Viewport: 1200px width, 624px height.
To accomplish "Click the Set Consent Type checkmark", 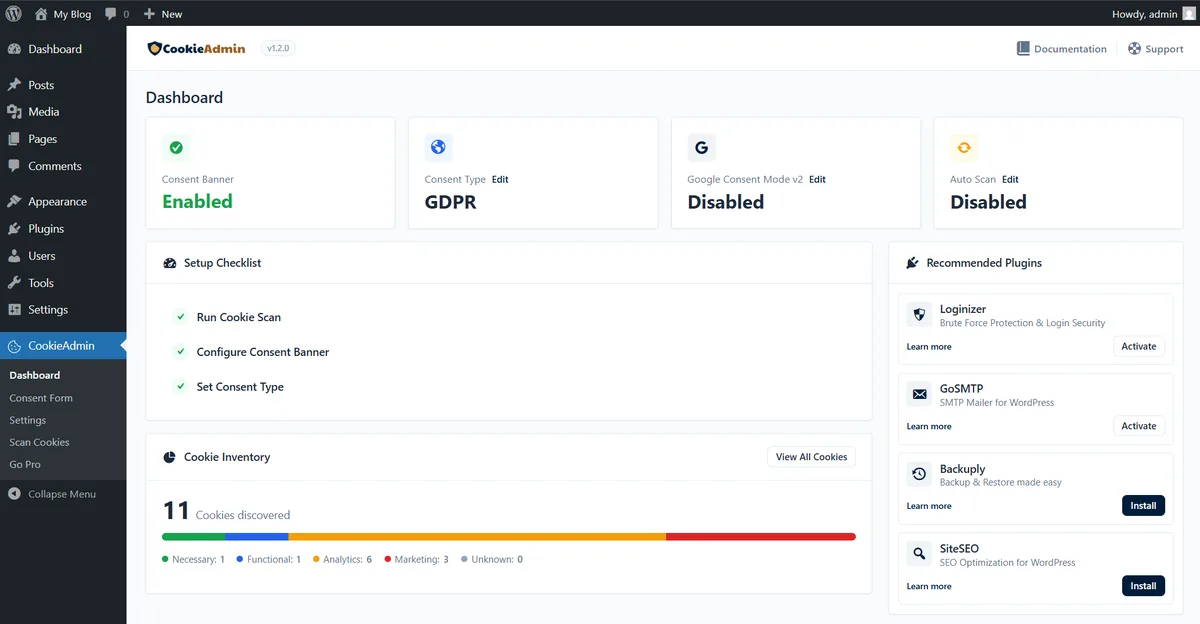I will pyautogui.click(x=180, y=387).
